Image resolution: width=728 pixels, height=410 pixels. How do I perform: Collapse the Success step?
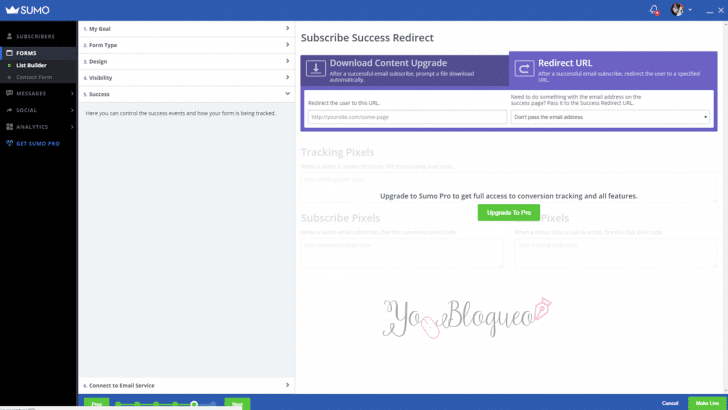[186, 94]
